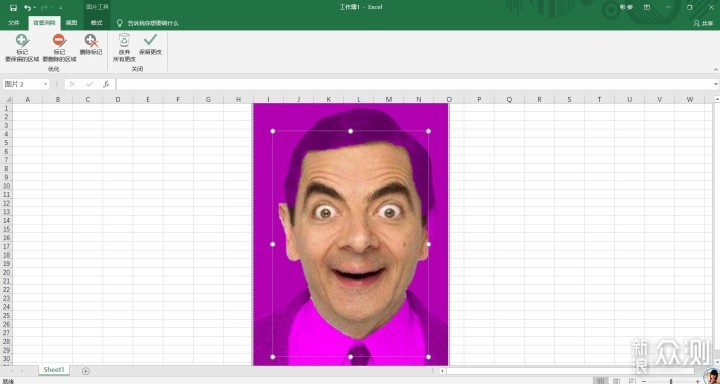Switch to Page Layout view in status bar
This screenshot has width=720, height=384.
[616, 381]
